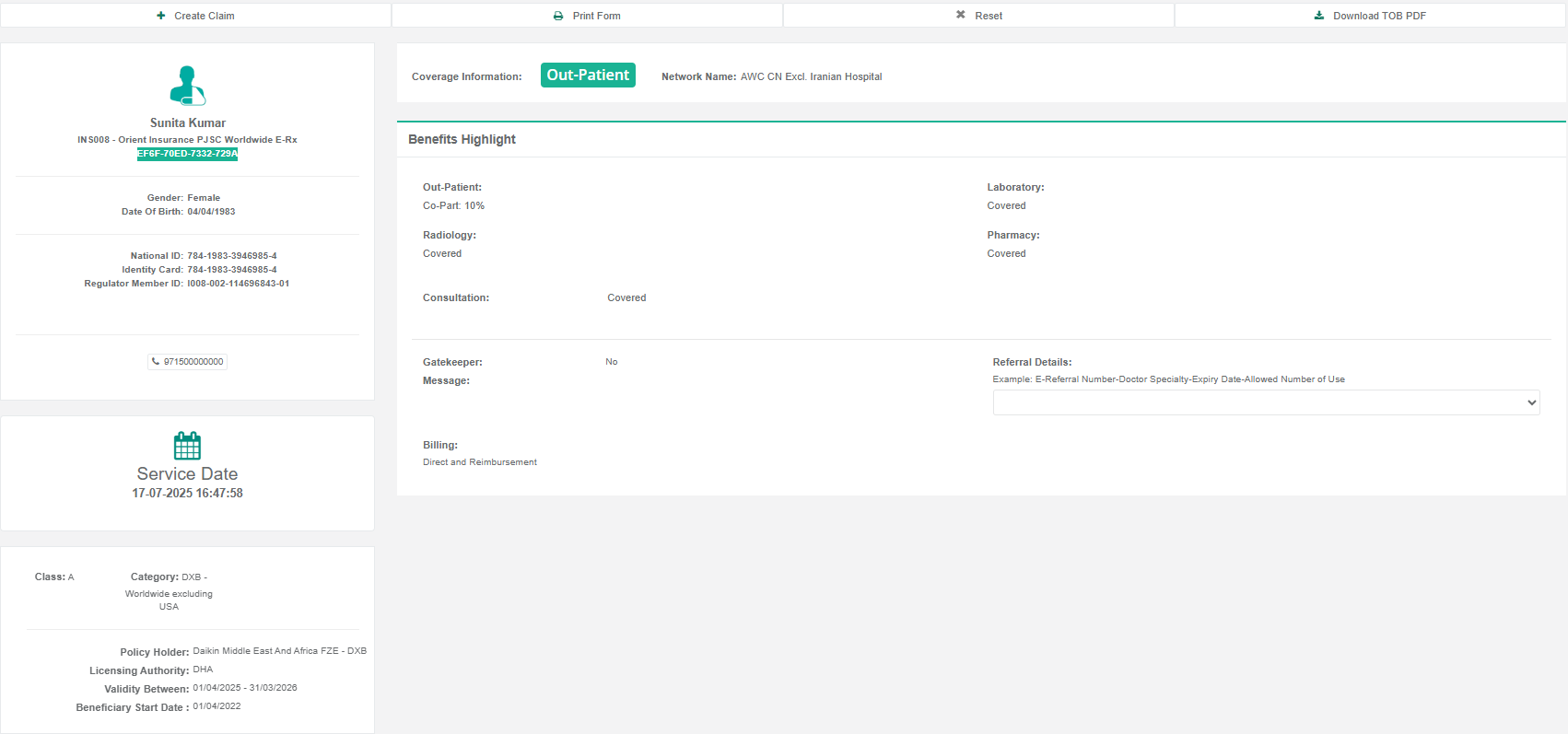
Task: Click the phone icon next to 971500000000
Action: (156, 362)
